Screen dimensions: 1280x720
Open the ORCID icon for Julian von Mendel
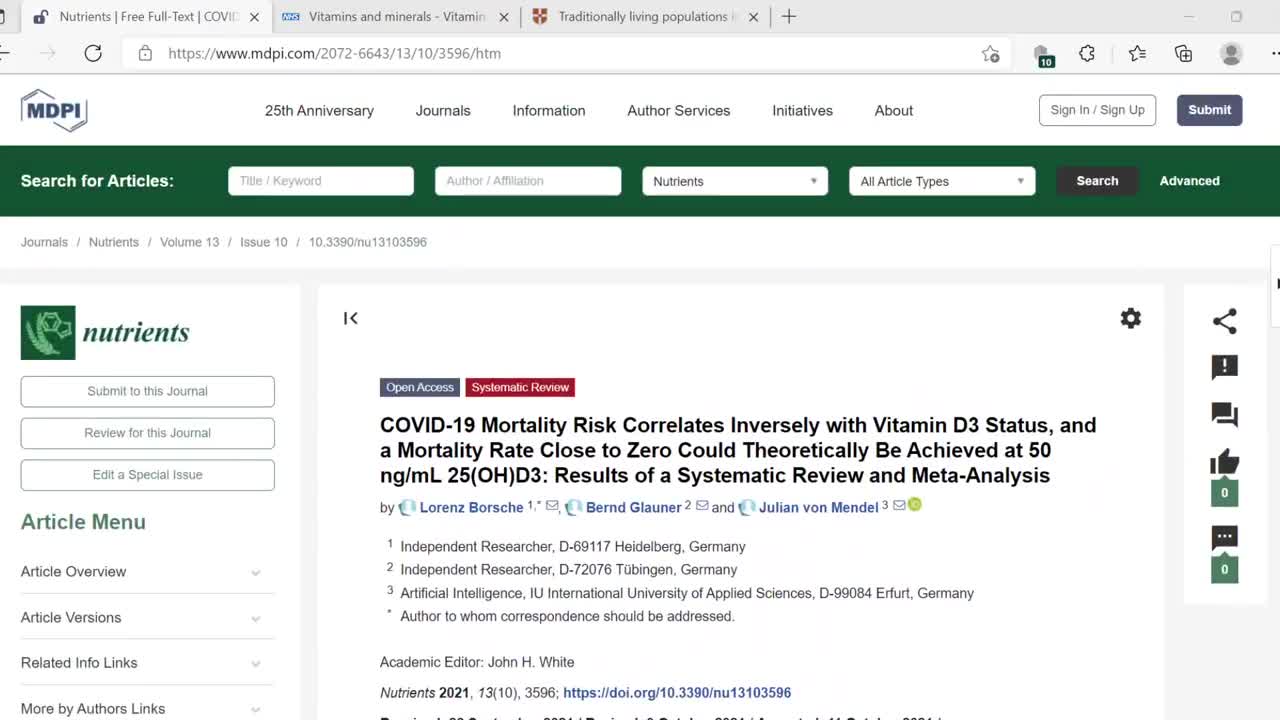(914, 505)
